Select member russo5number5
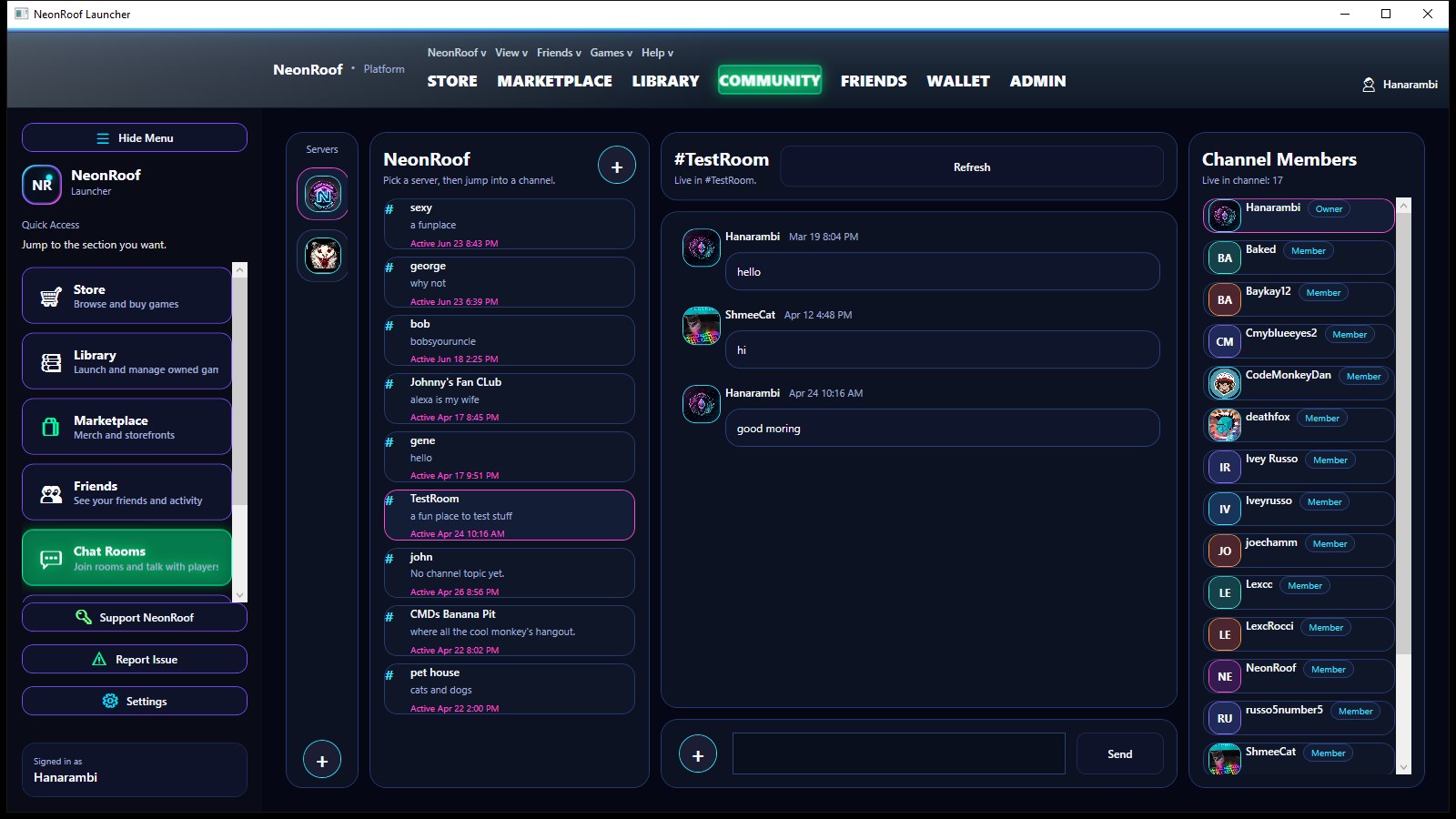 (x=1299, y=718)
